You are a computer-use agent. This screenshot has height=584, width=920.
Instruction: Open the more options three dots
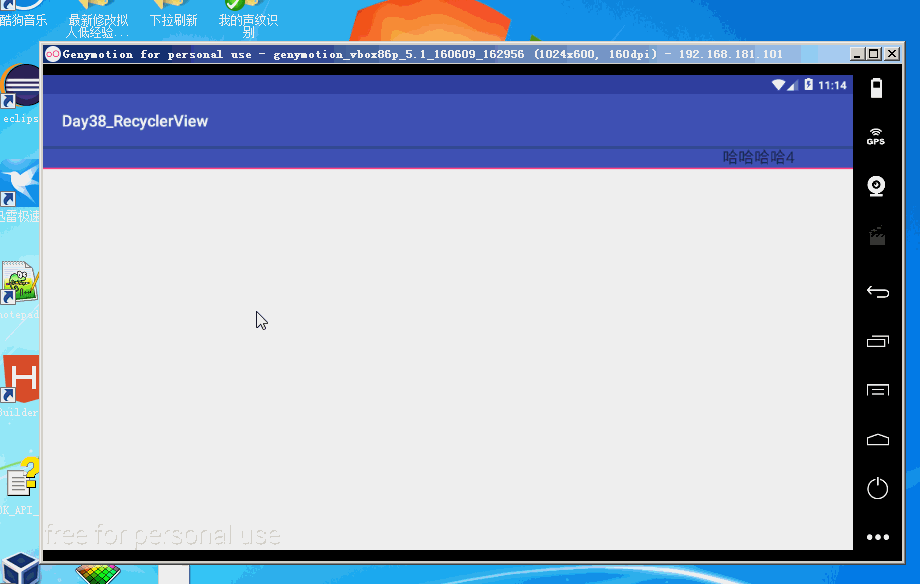878,537
